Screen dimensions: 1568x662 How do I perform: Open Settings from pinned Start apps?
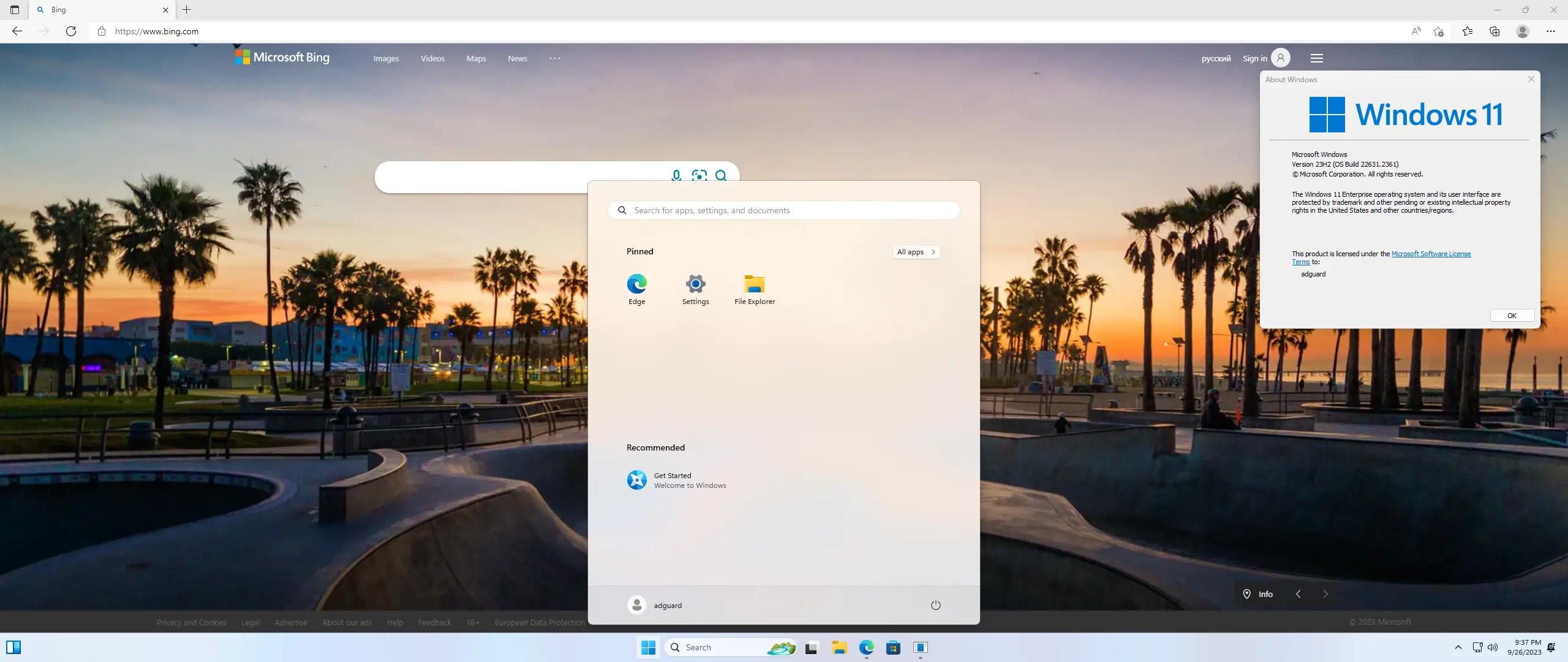695,289
